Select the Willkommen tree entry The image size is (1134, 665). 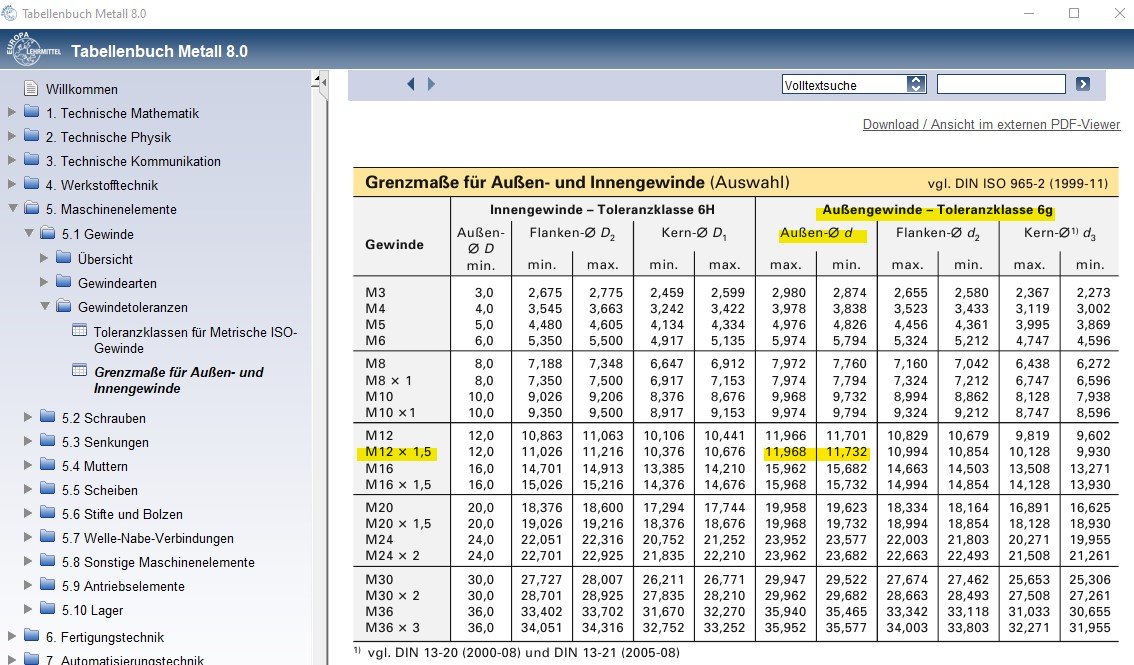[82, 89]
